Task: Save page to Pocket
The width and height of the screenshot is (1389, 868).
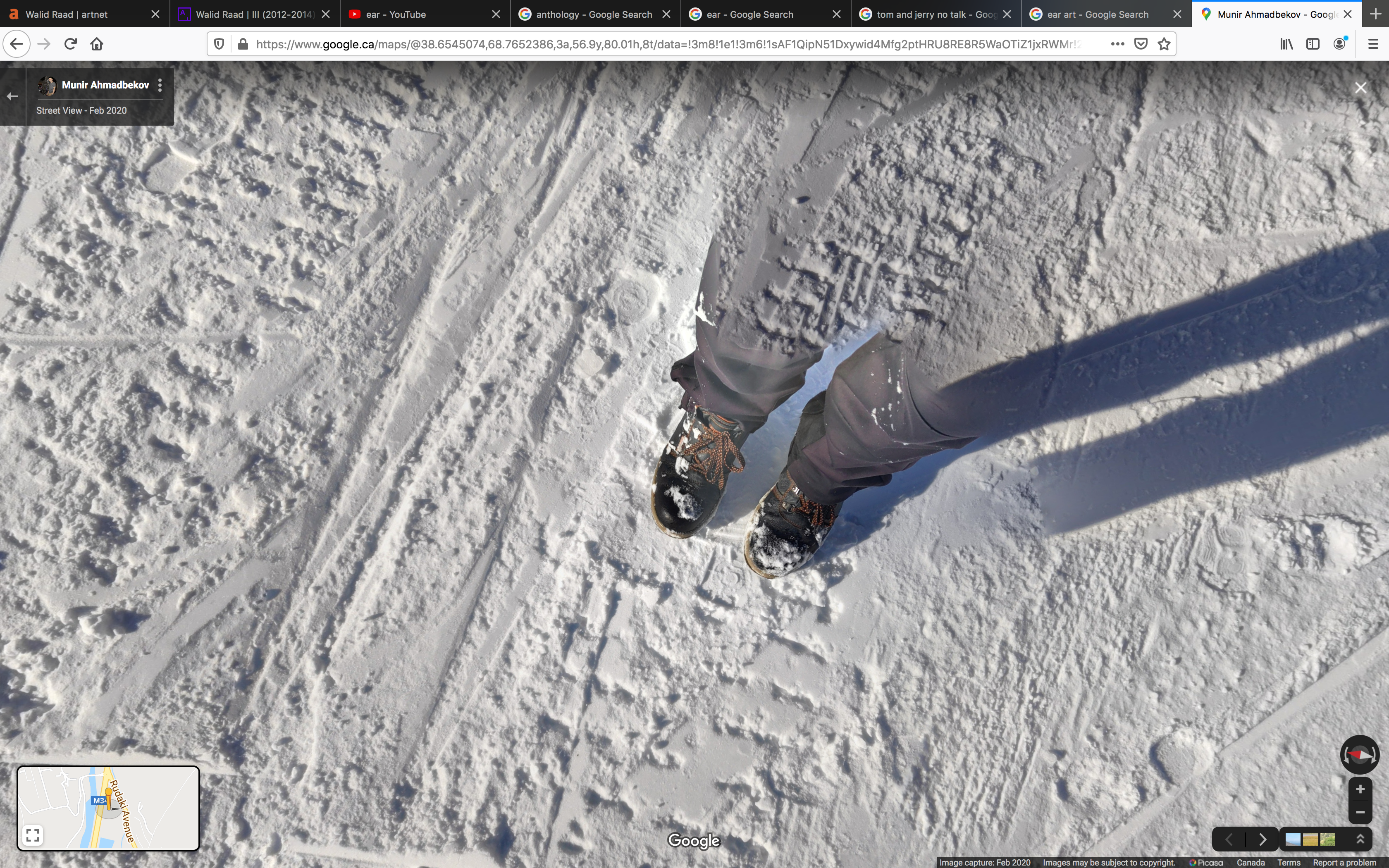Action: pyautogui.click(x=1141, y=44)
